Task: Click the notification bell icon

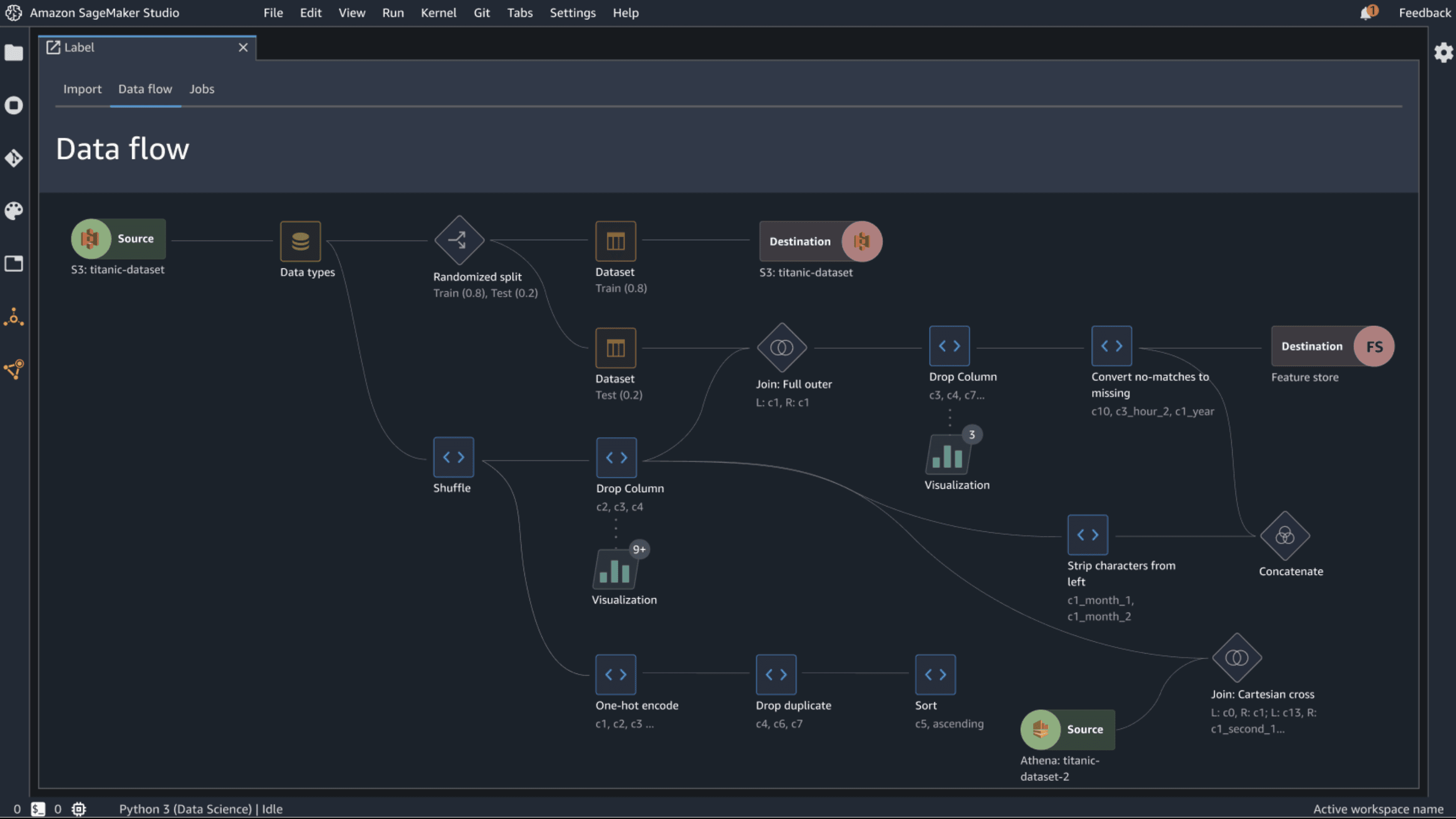Action: pyautogui.click(x=1366, y=12)
